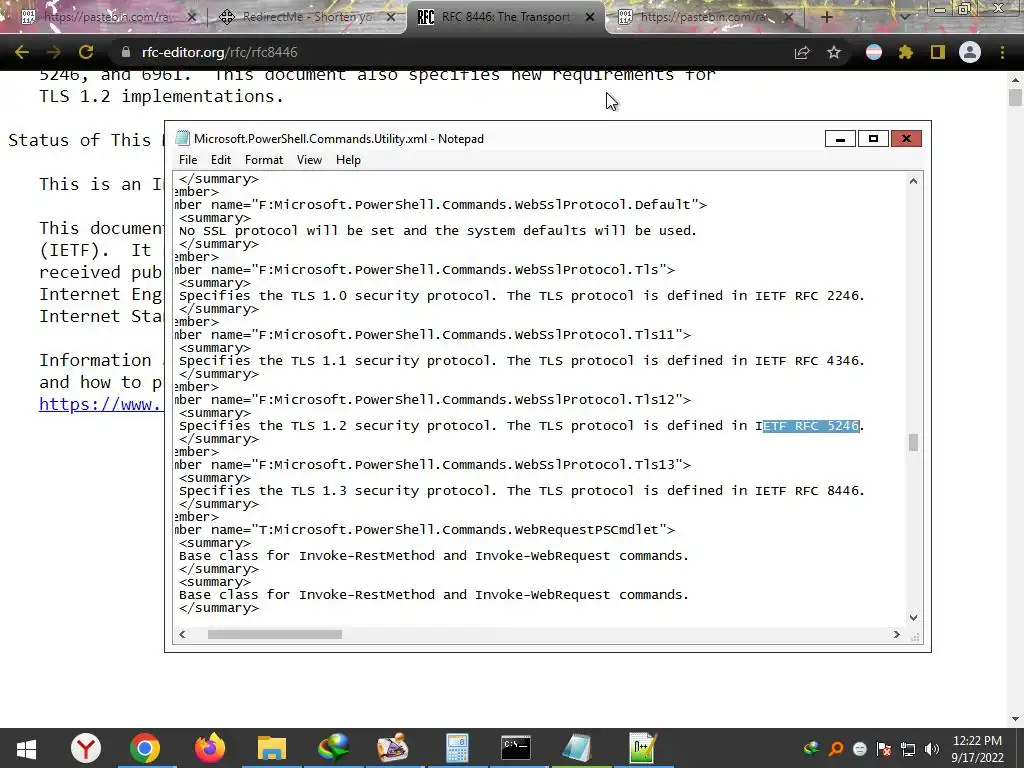Open File Explorer from the taskbar
This screenshot has width=1024, height=768.
[x=272, y=748]
